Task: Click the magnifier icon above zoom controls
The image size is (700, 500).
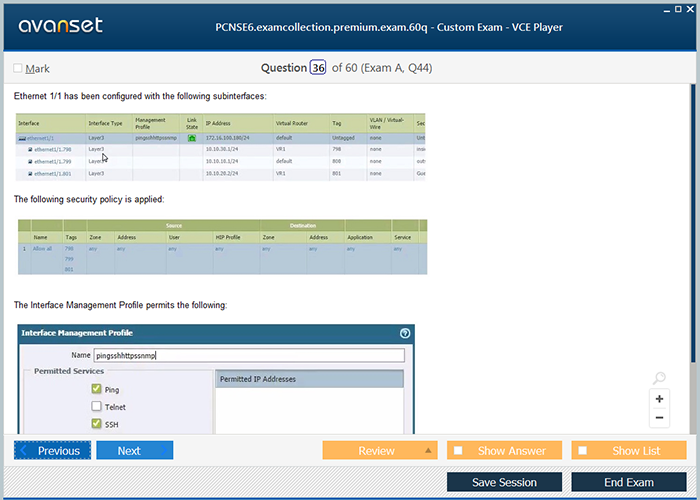Action: coord(659,378)
